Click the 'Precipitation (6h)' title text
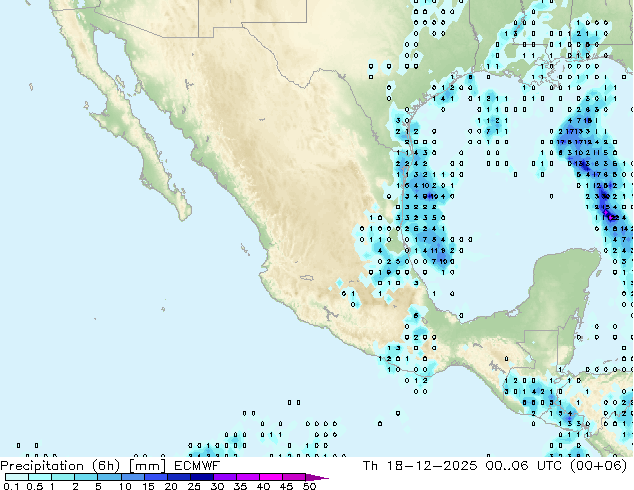The image size is (634, 490). point(60,466)
